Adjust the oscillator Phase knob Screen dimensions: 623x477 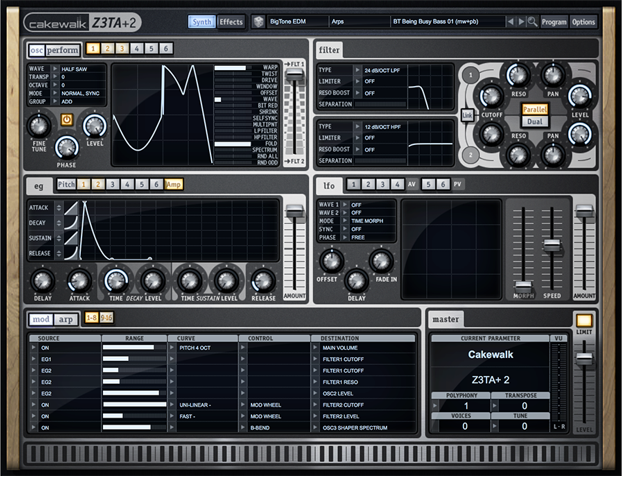(66, 147)
